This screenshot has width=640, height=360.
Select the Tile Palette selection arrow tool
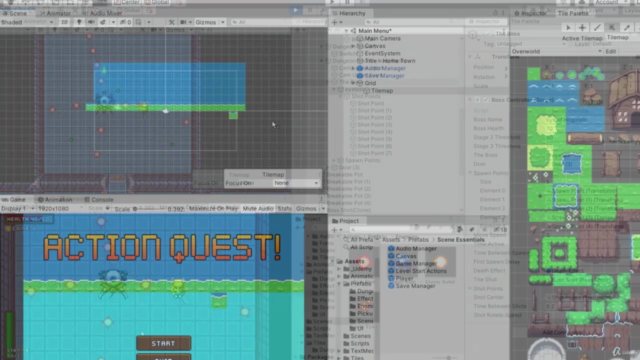click(x=568, y=27)
